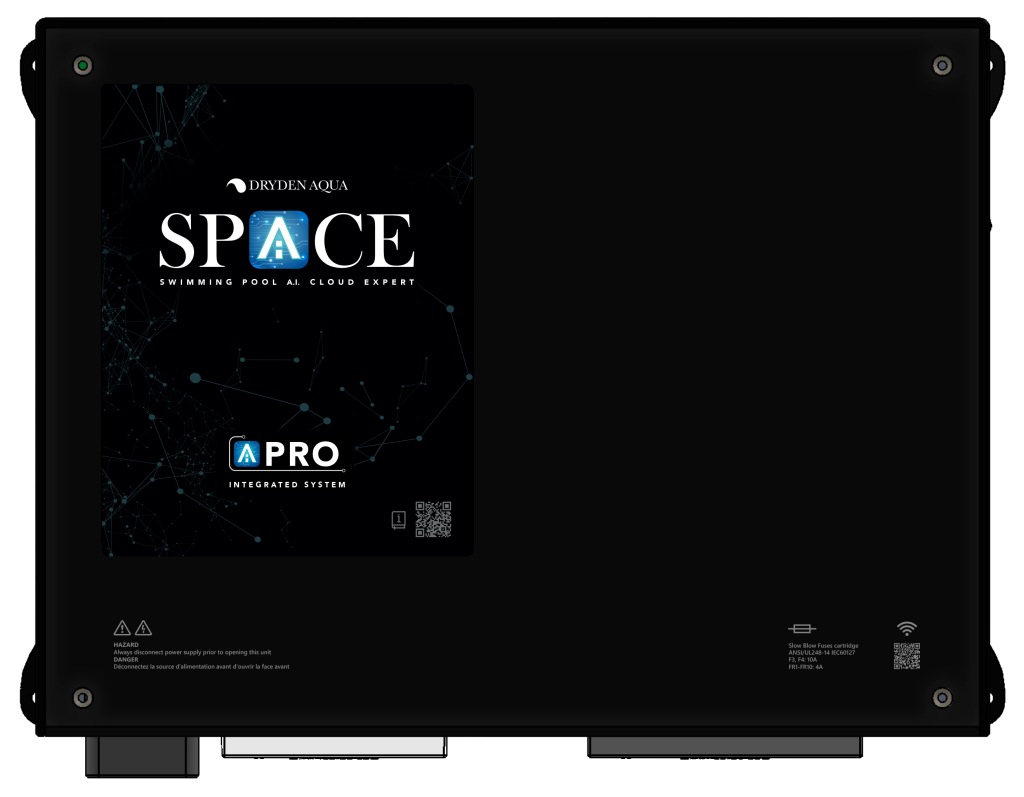This screenshot has width=1024, height=797.
Task: Click the 'FR1-FR10: 4A' fuse rating
Action: [x=805, y=667]
